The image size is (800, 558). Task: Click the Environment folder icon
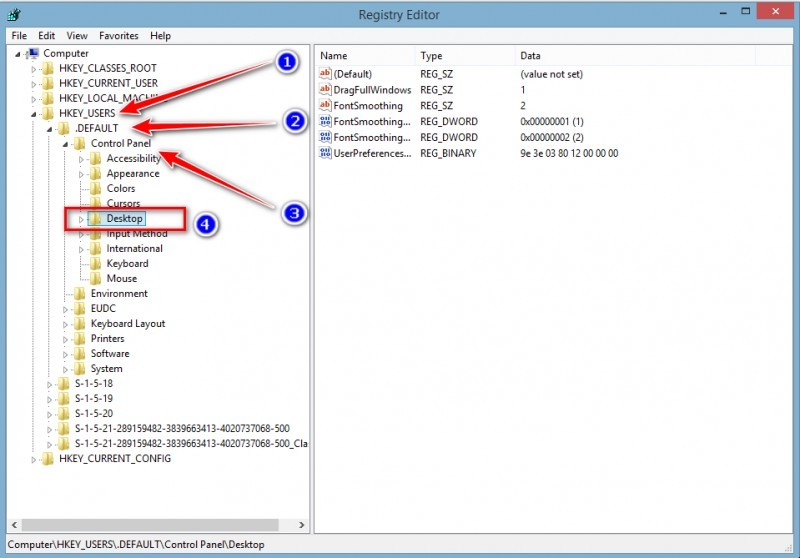click(x=80, y=293)
